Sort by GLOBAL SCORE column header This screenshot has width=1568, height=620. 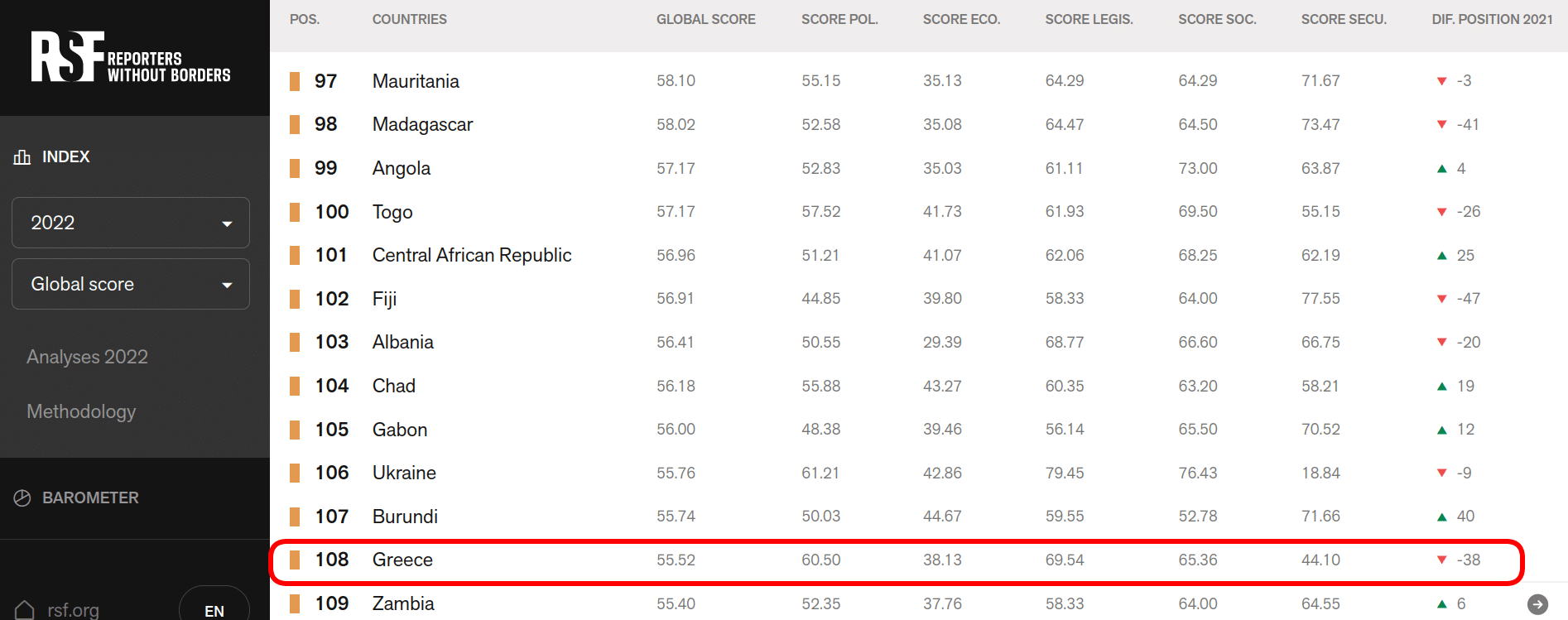coord(705,19)
